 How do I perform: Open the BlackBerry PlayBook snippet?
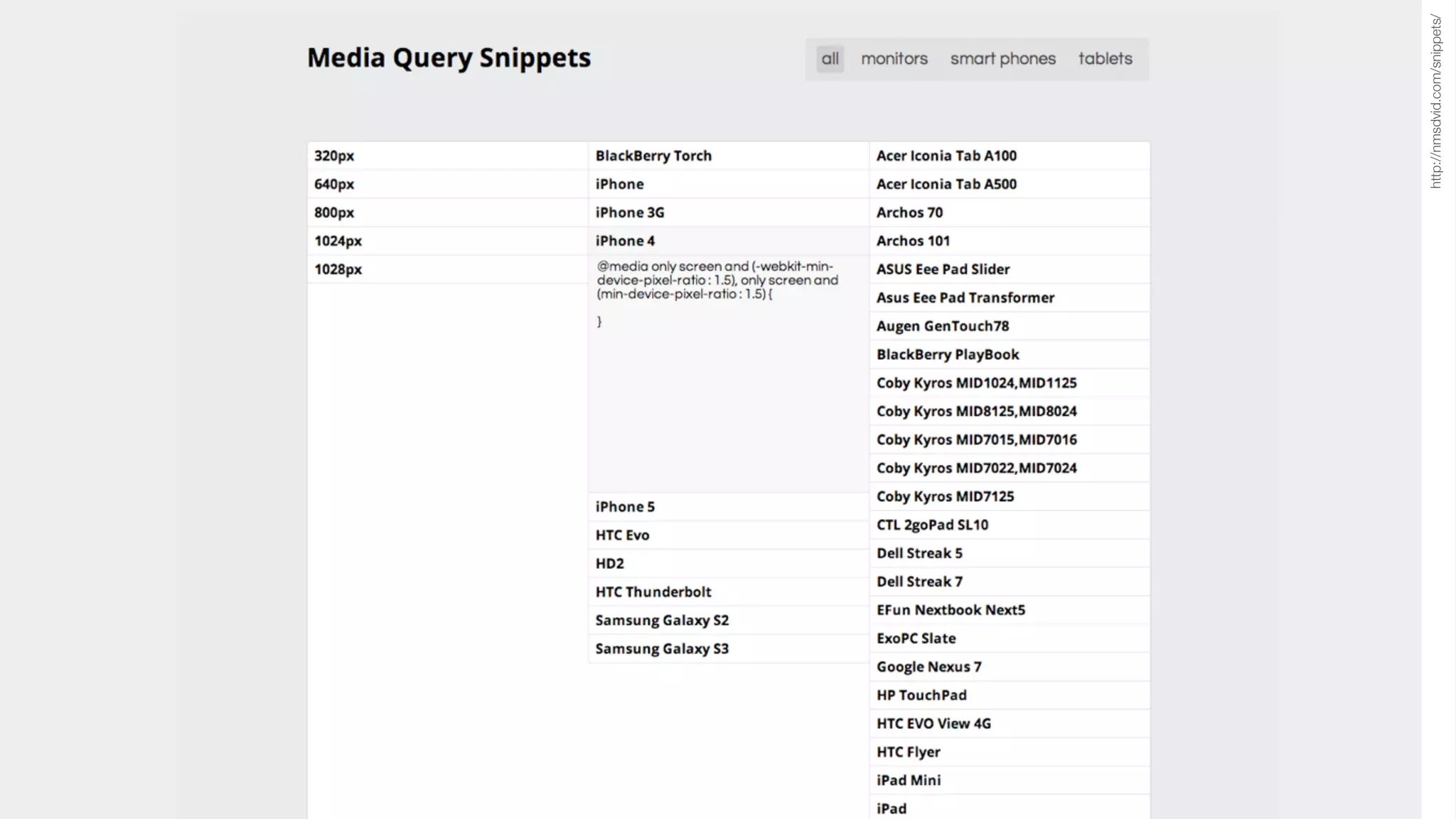pyautogui.click(x=947, y=355)
